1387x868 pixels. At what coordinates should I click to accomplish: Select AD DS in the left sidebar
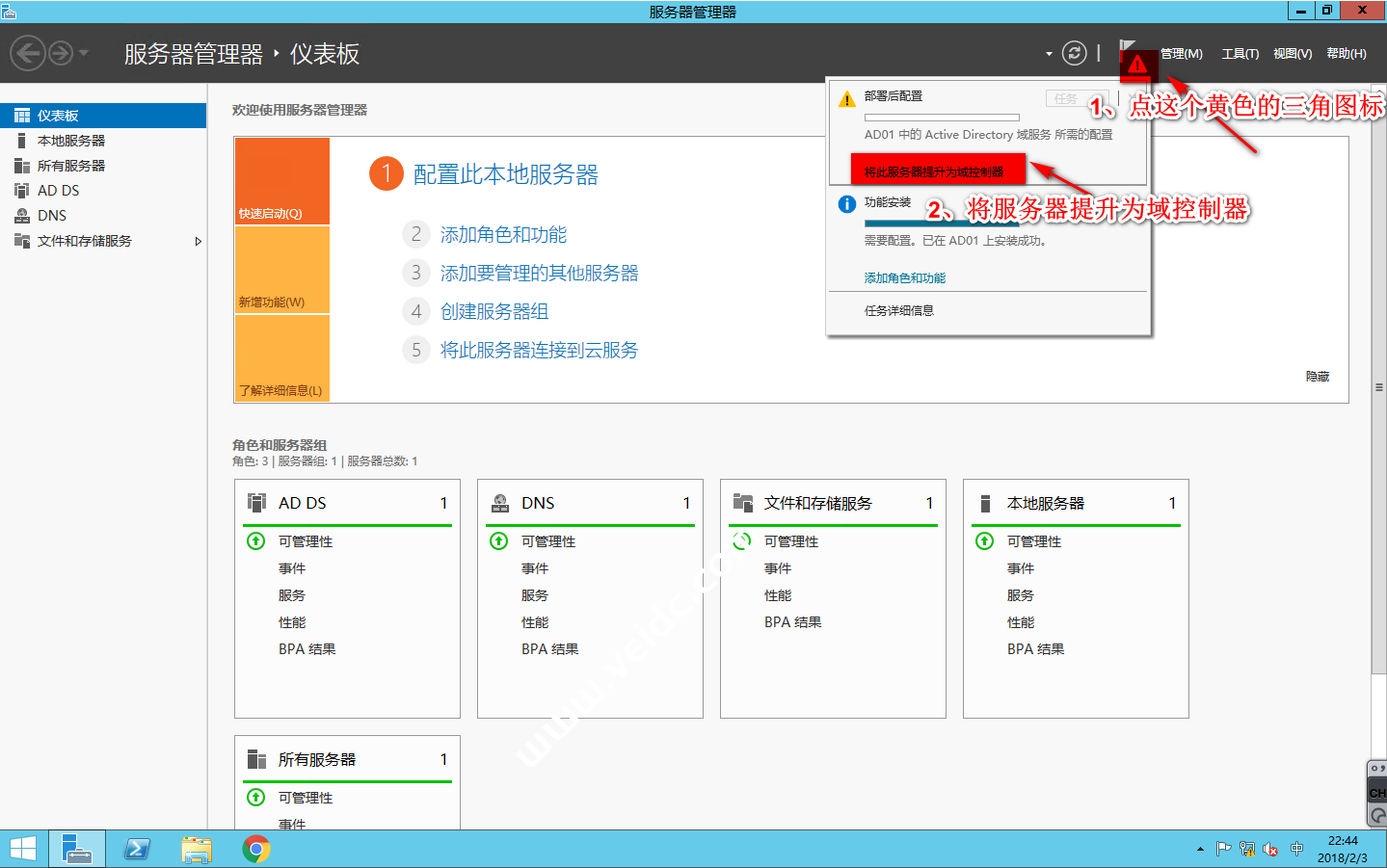coord(58,191)
